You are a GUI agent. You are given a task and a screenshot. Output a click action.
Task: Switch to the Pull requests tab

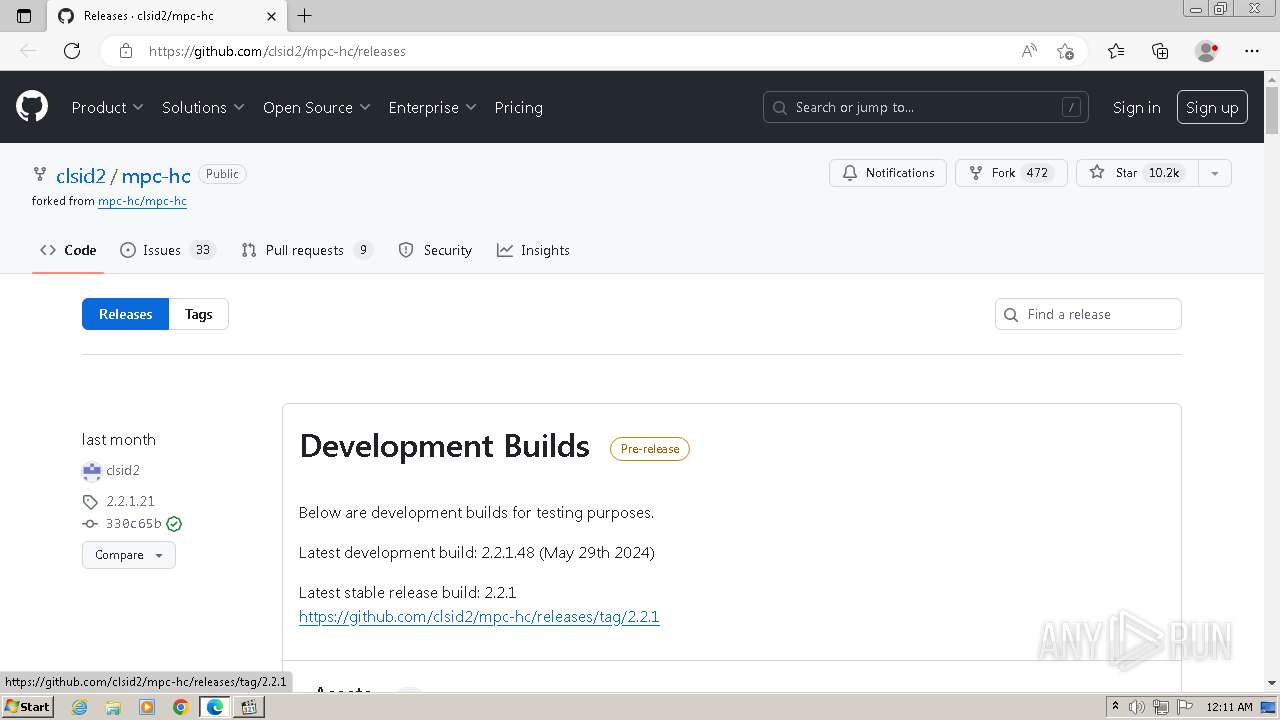307,250
